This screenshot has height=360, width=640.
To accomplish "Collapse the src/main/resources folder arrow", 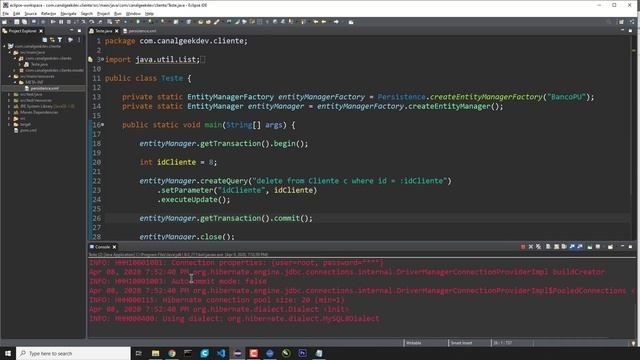I will [x=10, y=76].
